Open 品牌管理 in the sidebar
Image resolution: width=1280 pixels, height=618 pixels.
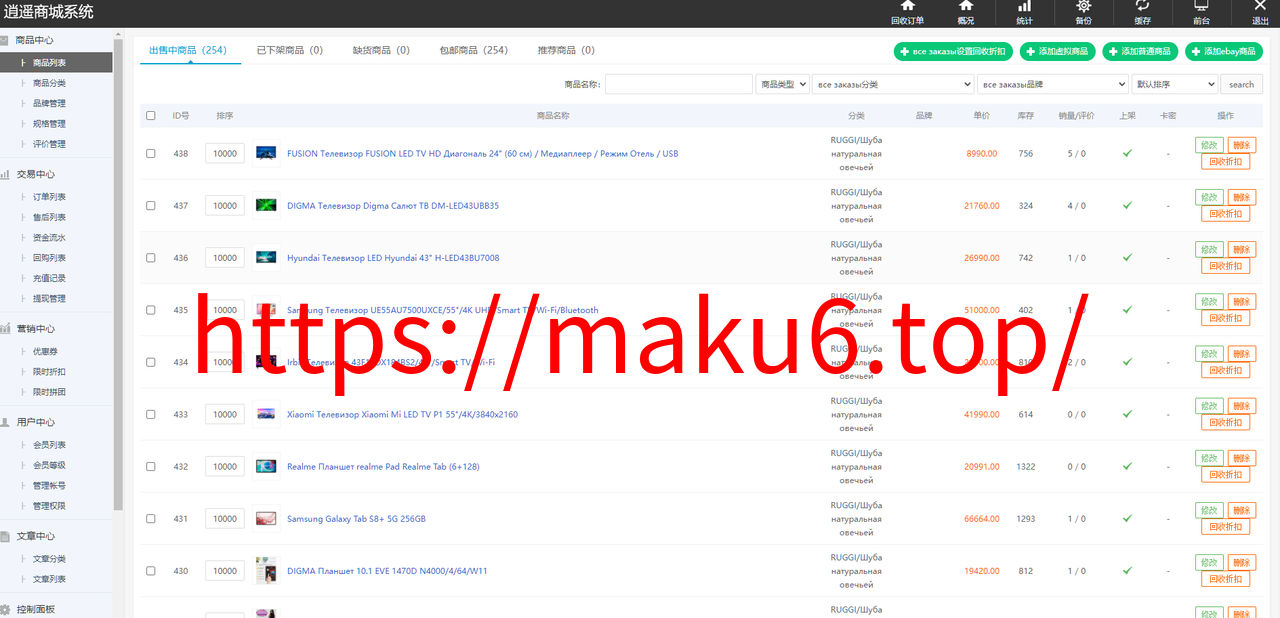point(49,103)
